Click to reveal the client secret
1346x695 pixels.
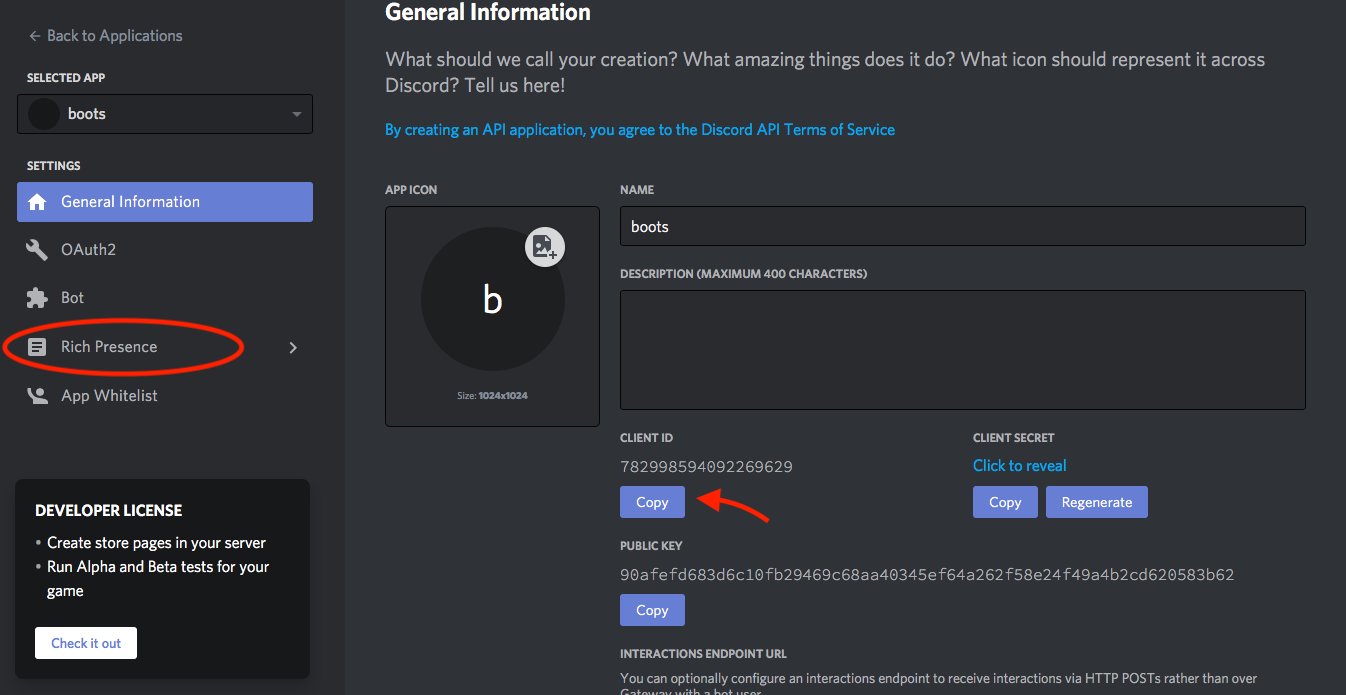click(x=1019, y=466)
